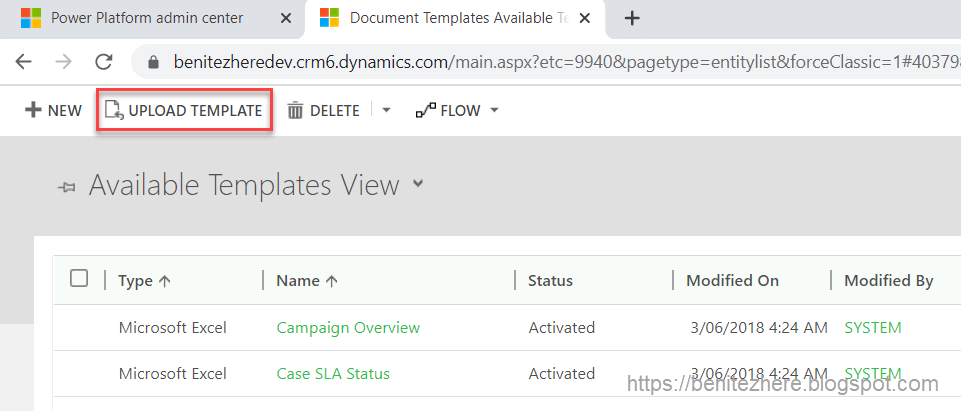
Task: Open a new browser tab
Action: [632, 18]
